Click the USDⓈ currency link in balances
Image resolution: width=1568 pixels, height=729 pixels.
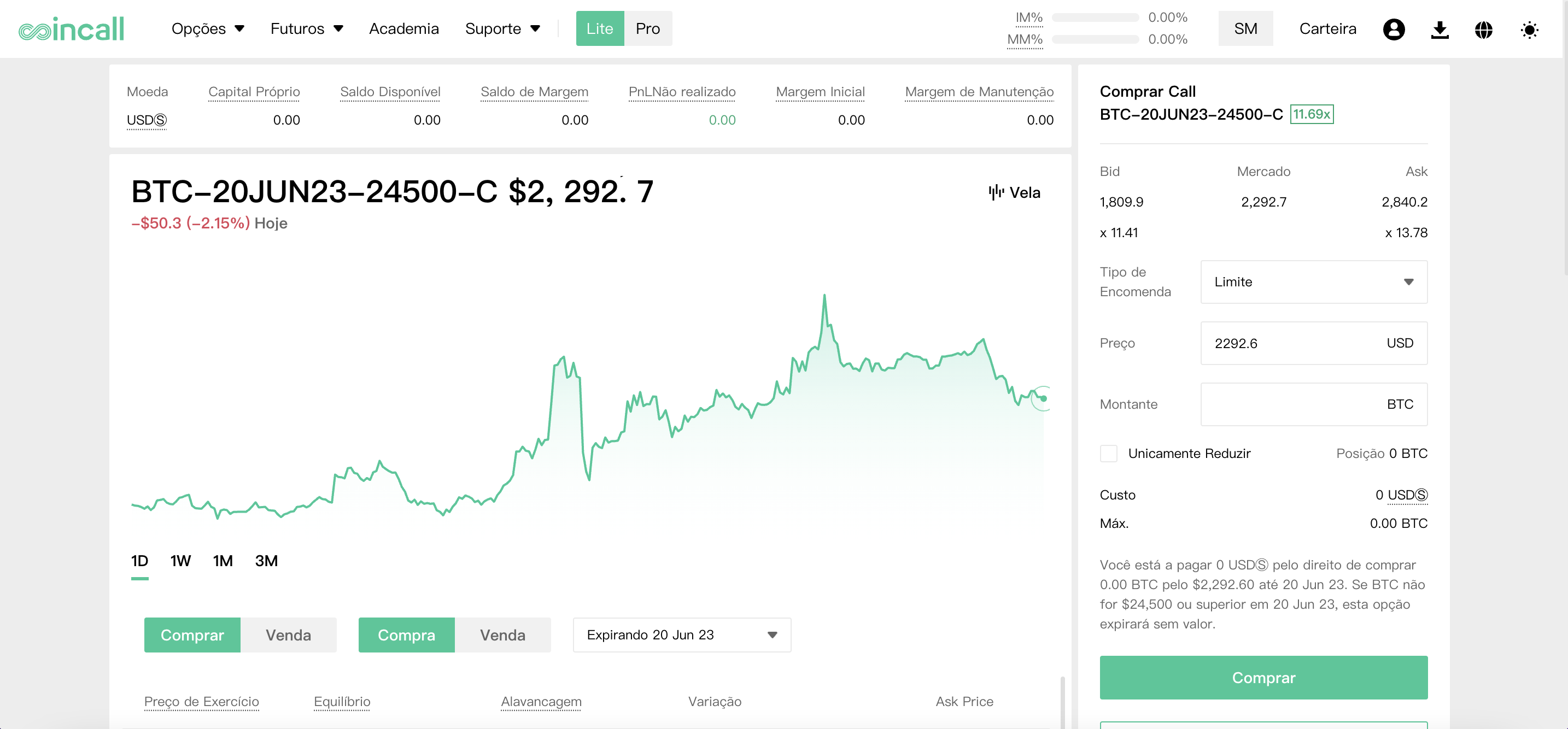tap(146, 120)
